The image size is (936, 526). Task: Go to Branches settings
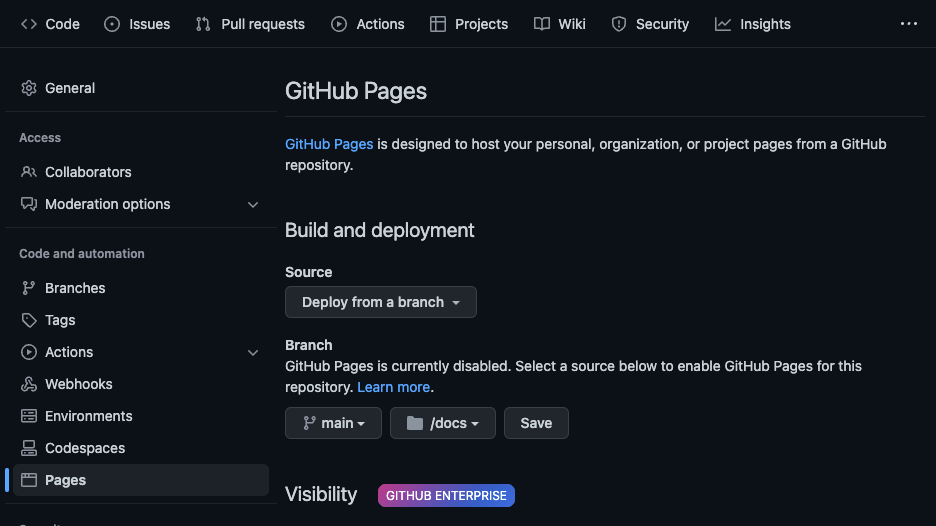coord(141,288)
